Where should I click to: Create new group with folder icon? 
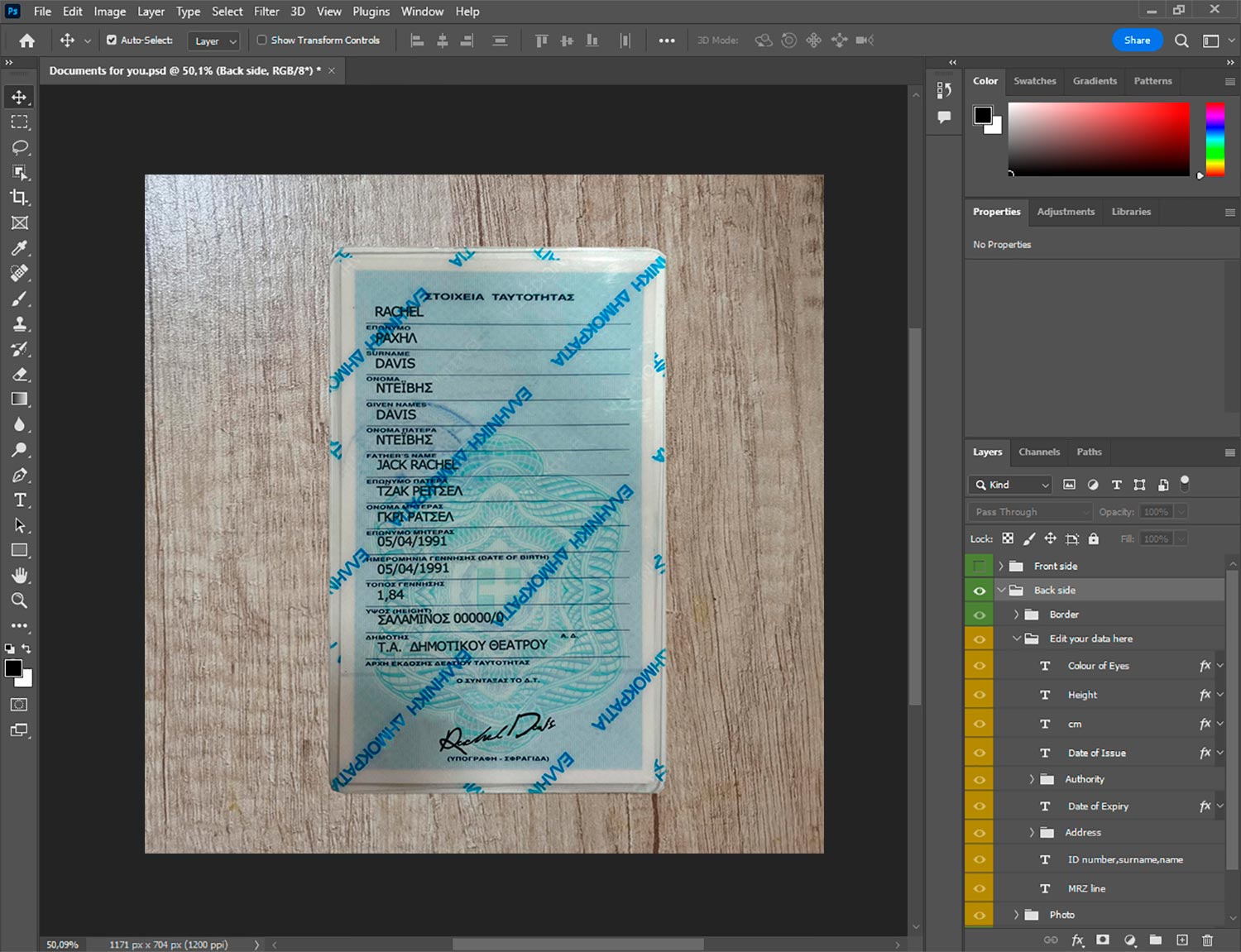[1155, 940]
